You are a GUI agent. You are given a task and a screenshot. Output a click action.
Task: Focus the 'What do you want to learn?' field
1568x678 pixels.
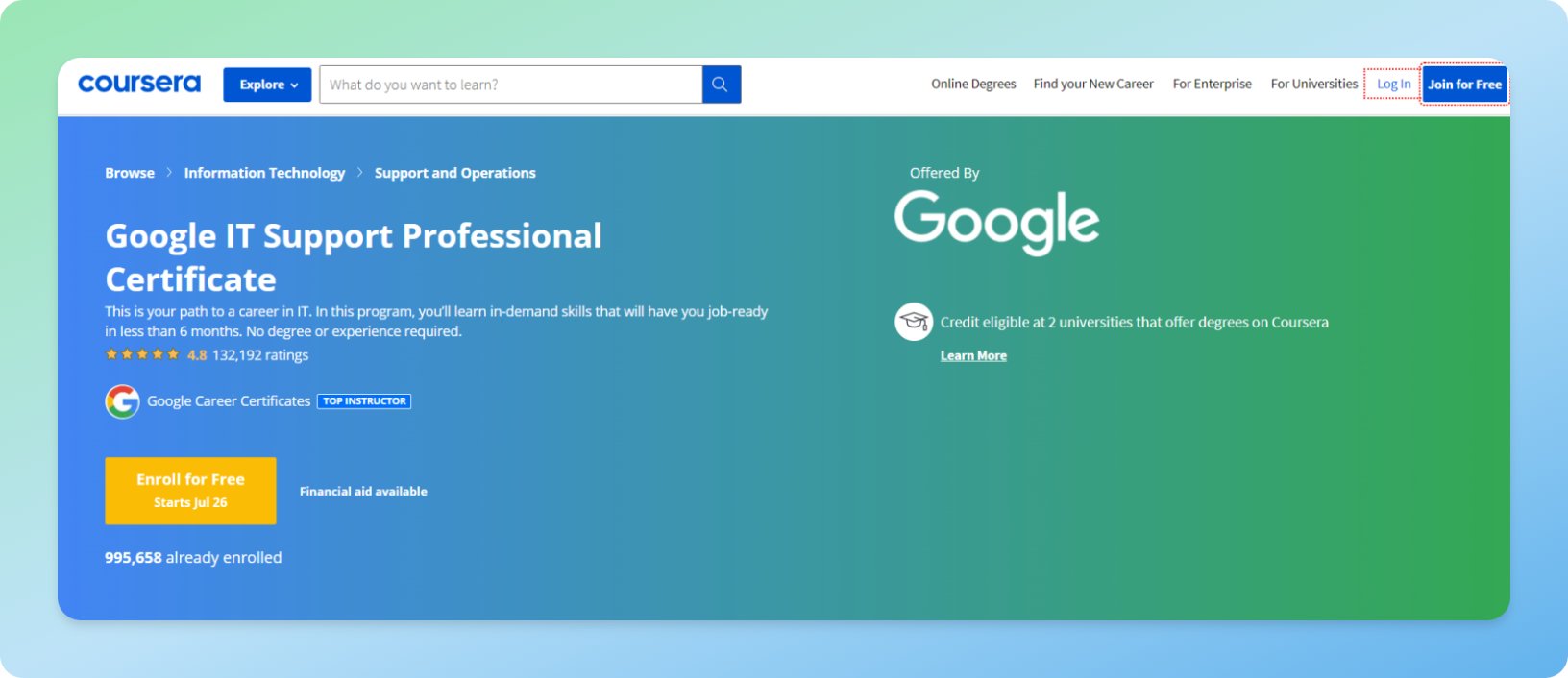click(511, 85)
